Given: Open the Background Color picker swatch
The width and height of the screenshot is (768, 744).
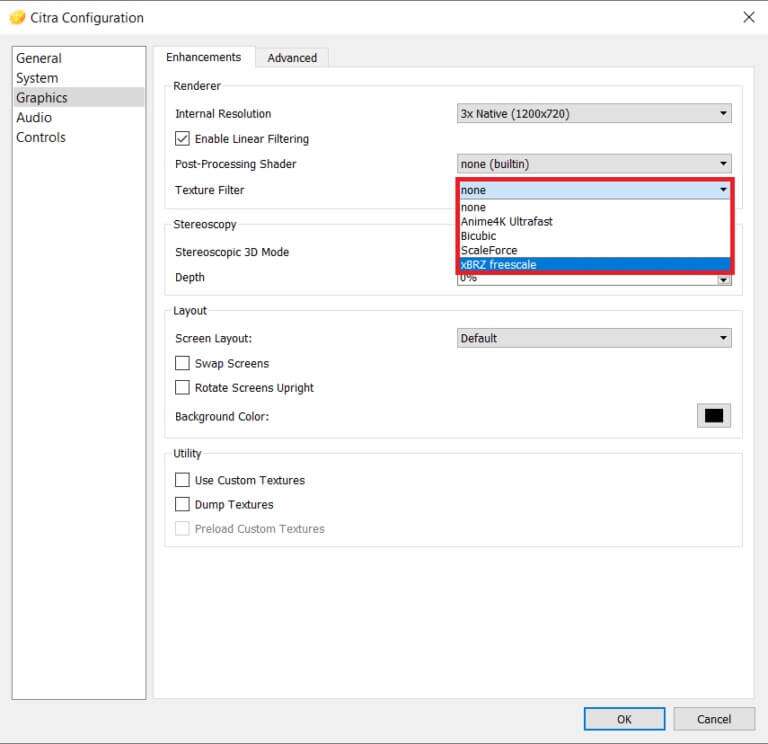Looking at the screenshot, I should pyautogui.click(x=714, y=416).
